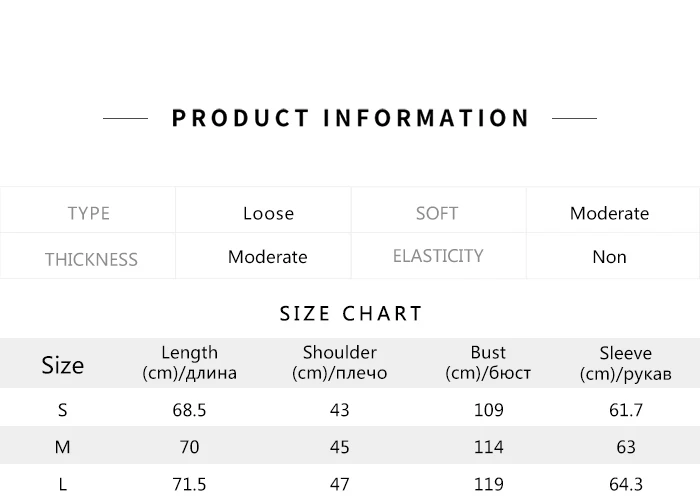Select the 61.7 sleeve value

pos(626,410)
